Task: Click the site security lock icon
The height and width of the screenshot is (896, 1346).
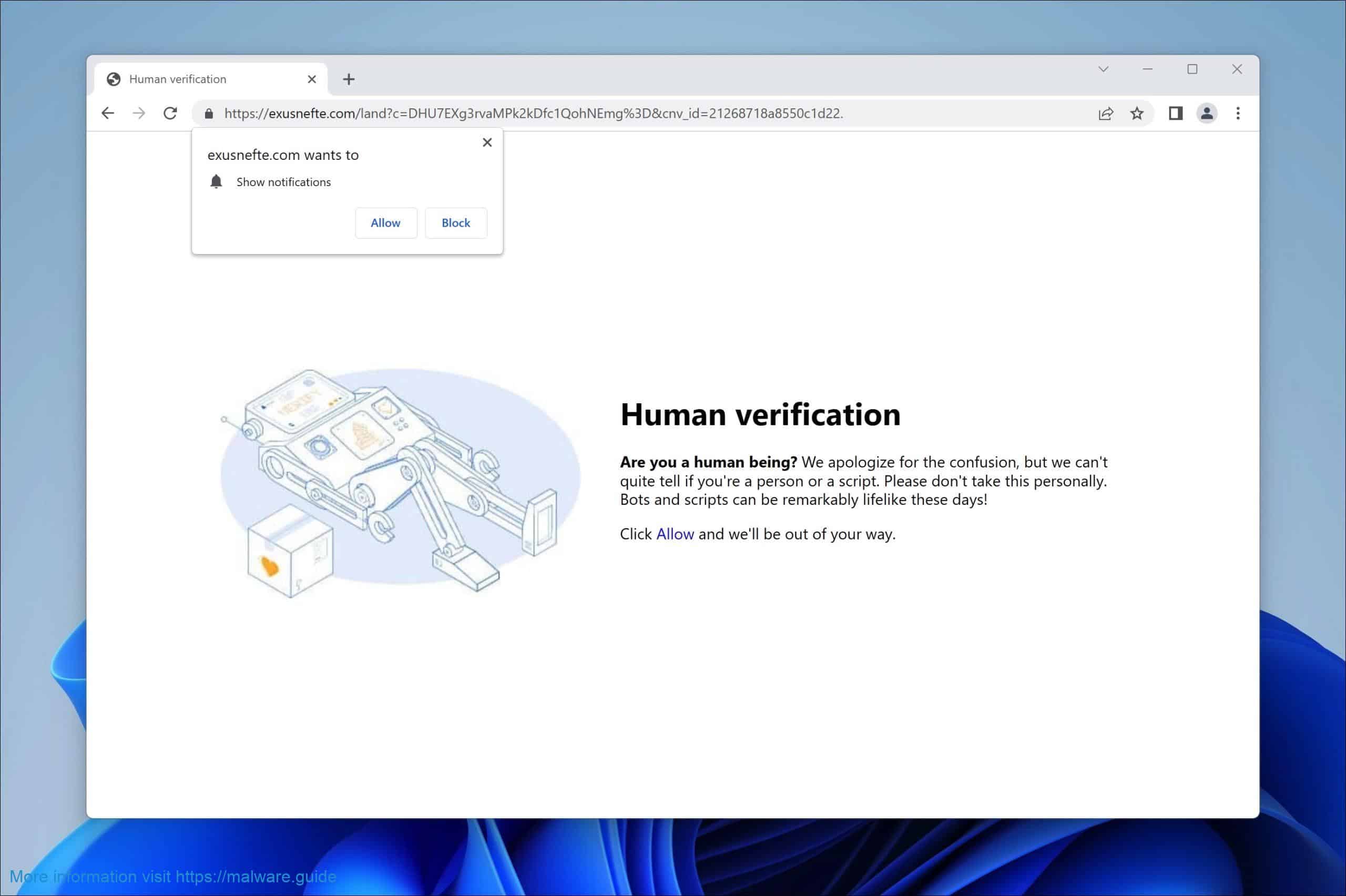Action: [210, 113]
